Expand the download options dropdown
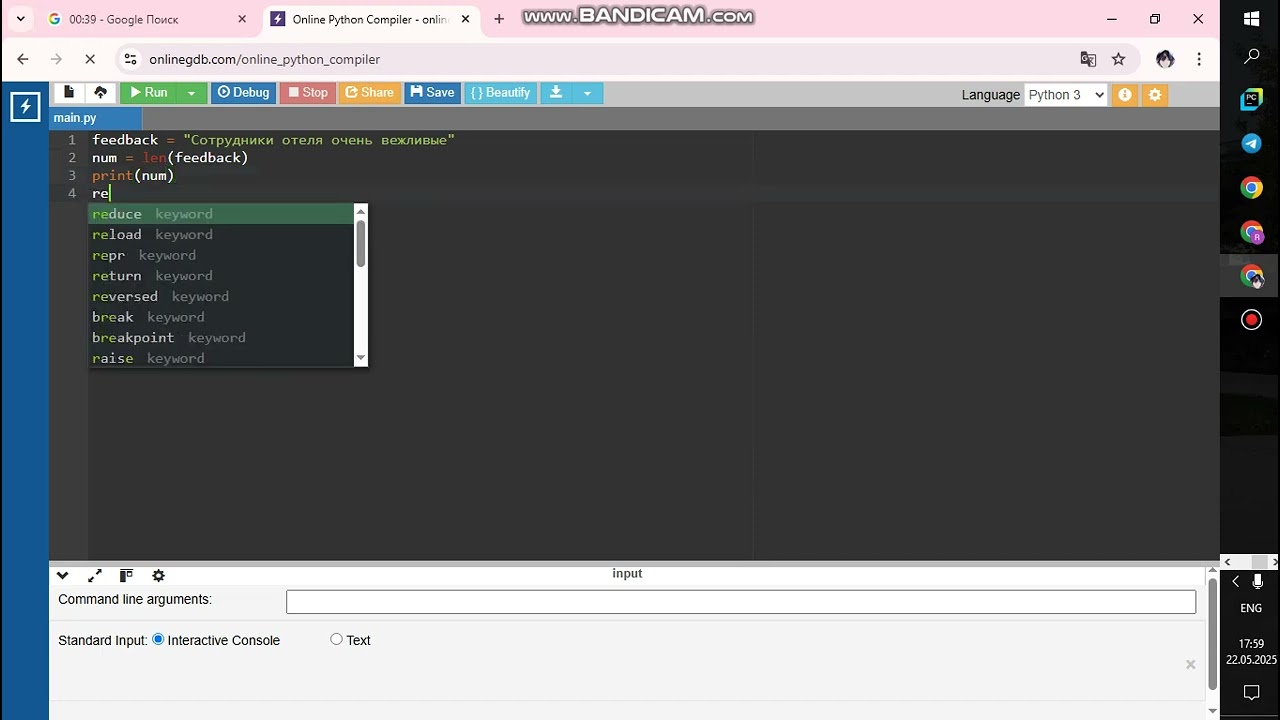Screen dimensions: 1280x720 click(x=587, y=93)
